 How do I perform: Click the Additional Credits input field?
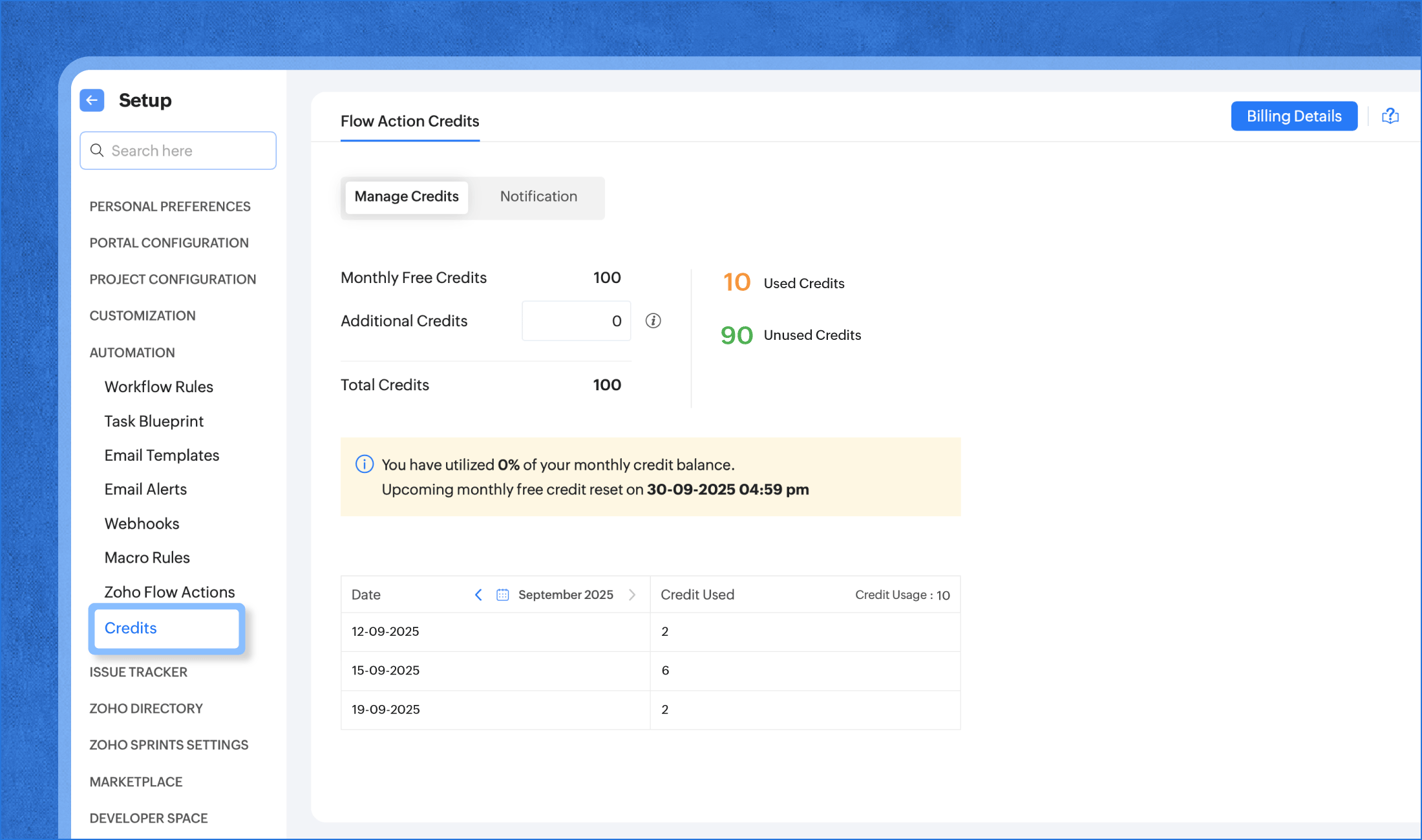575,320
